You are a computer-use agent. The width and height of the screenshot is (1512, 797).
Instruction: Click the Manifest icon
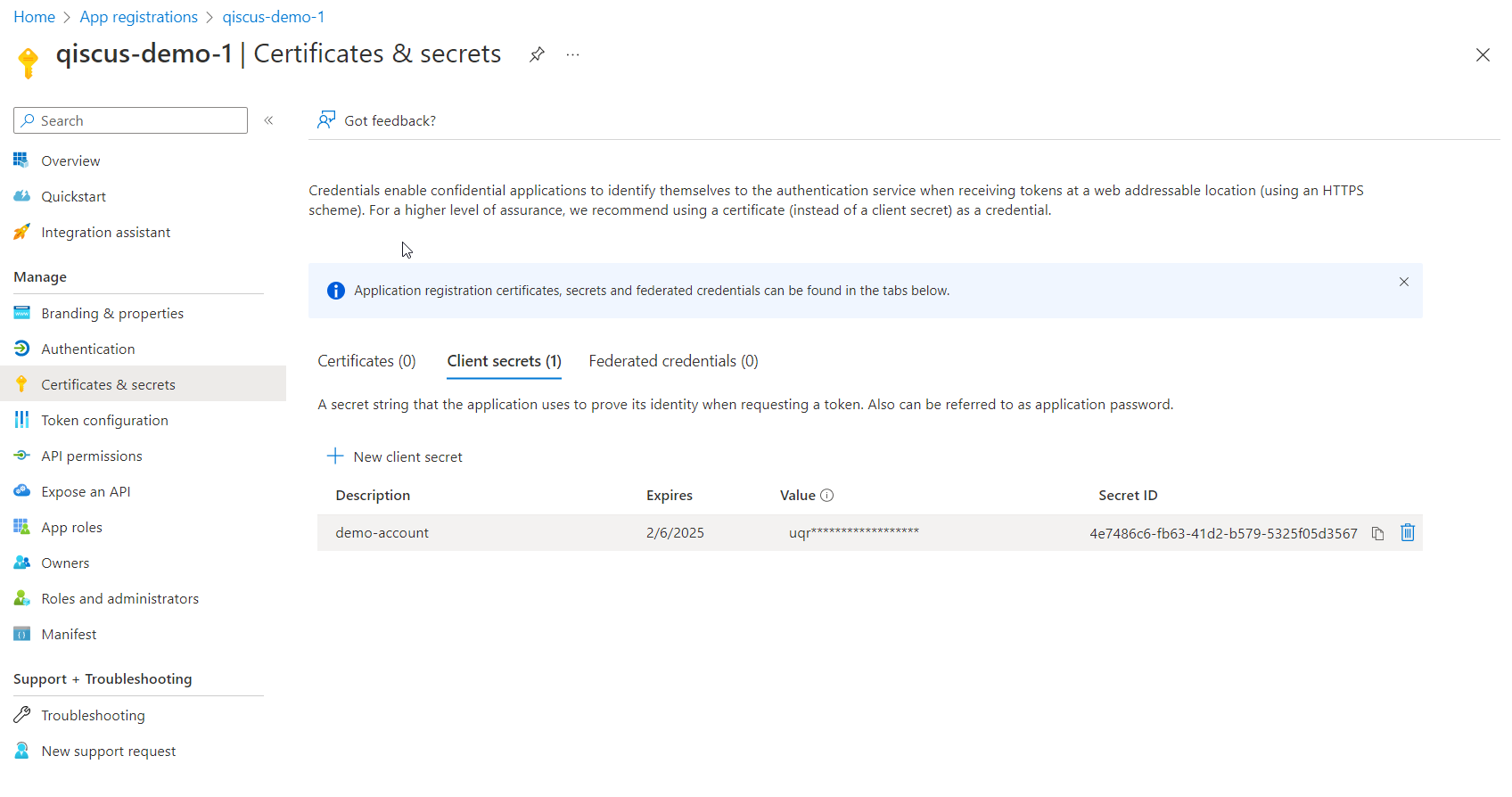click(21, 634)
